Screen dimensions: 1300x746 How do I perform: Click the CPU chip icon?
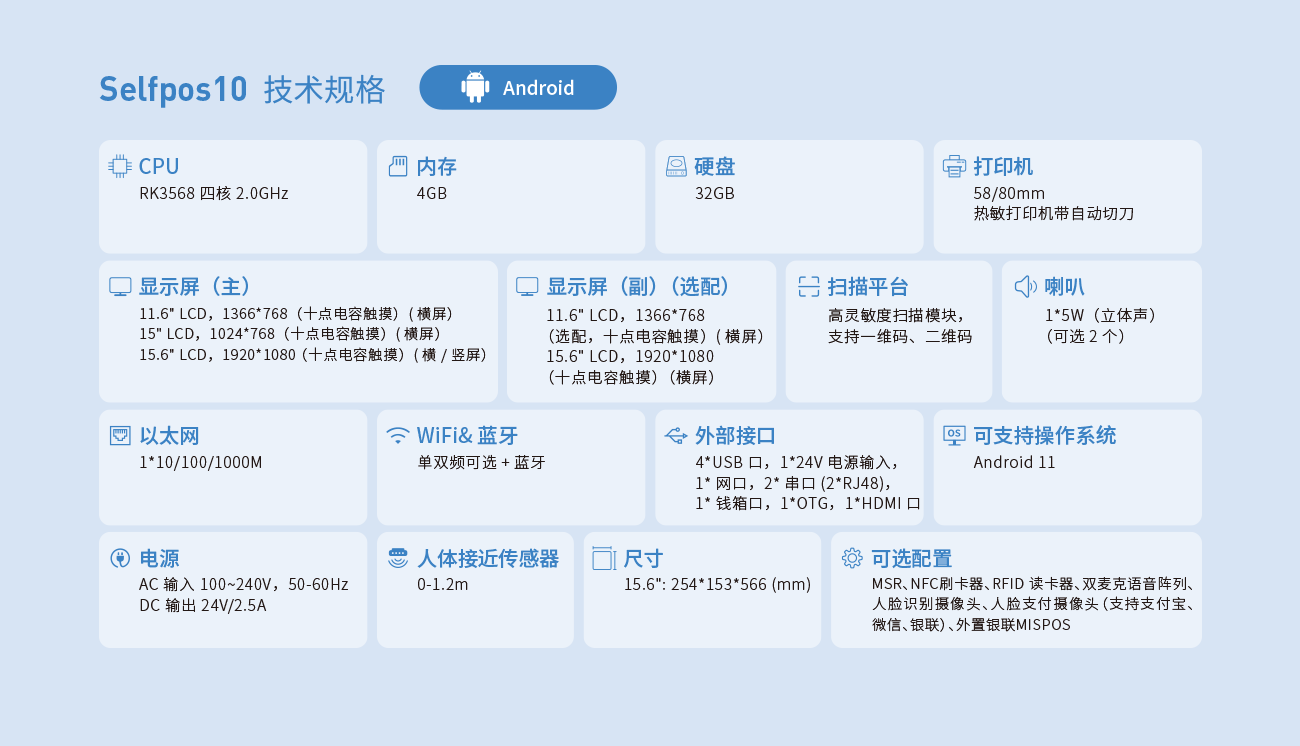119,166
